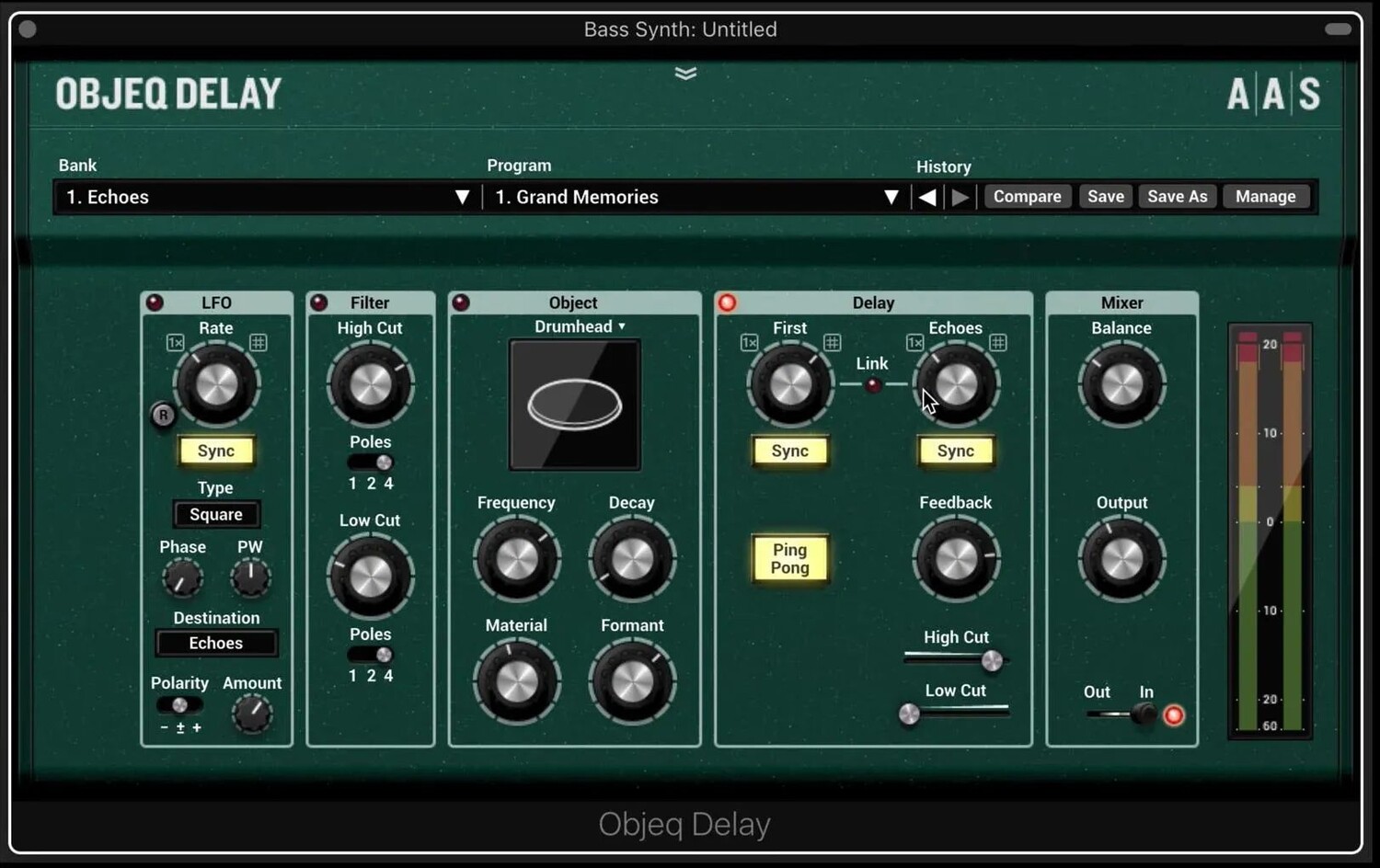Open the Bank dropdown showing 1. Echoes

coord(267,197)
